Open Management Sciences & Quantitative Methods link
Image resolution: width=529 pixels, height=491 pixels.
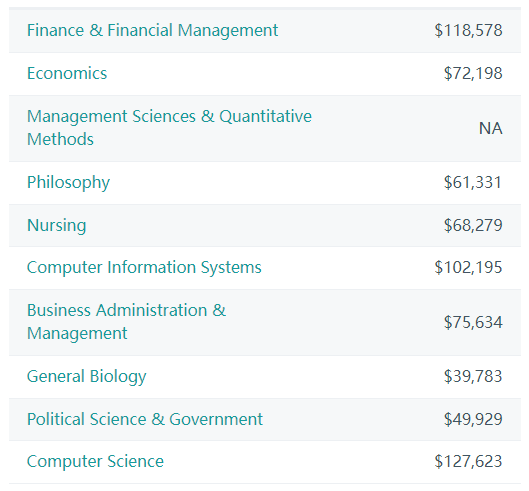point(169,128)
